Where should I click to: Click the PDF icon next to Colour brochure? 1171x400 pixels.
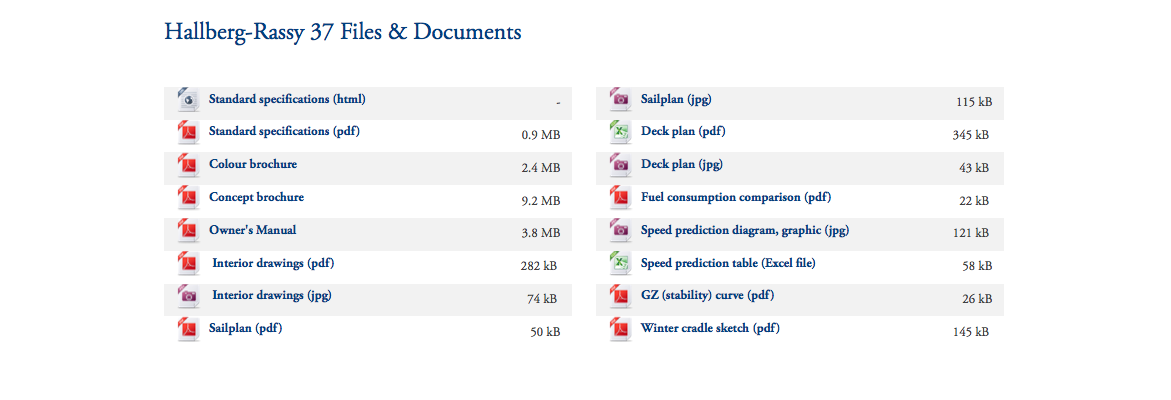click(189, 166)
